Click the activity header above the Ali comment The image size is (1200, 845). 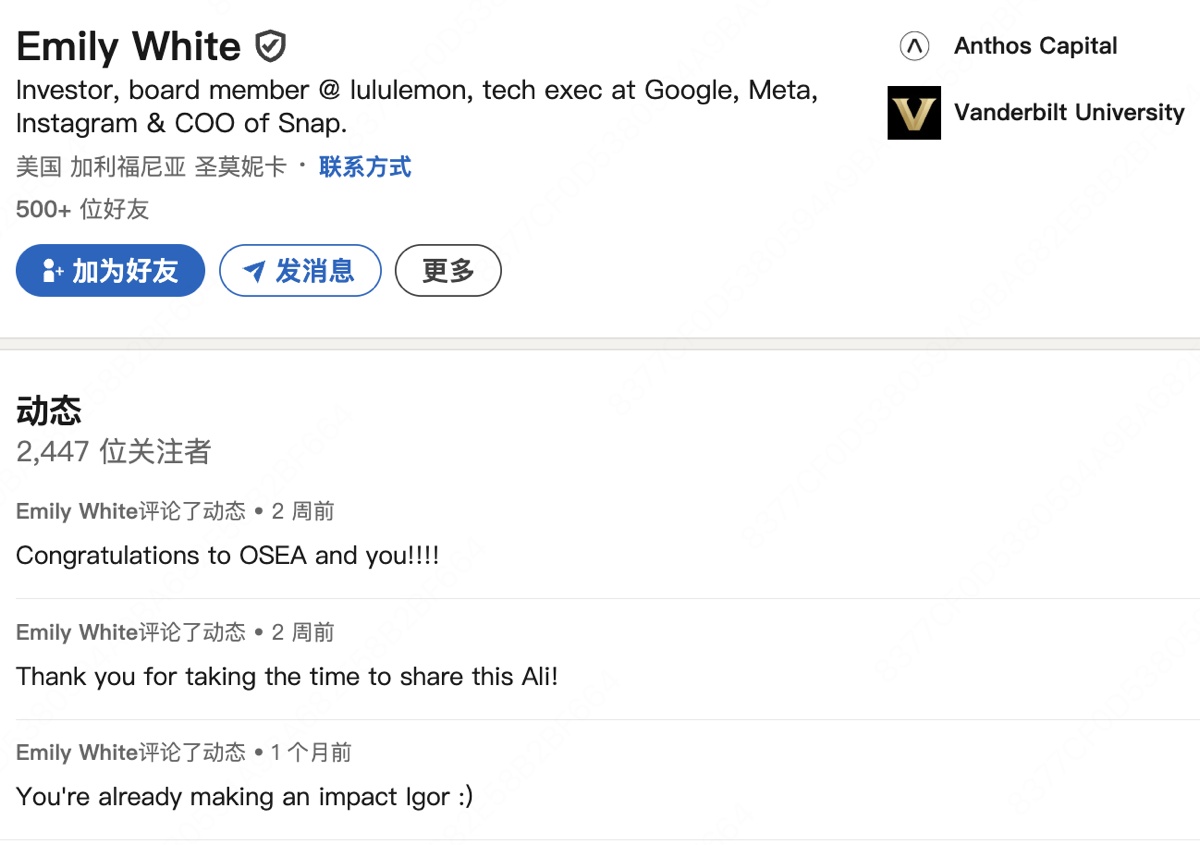[x=175, y=632]
